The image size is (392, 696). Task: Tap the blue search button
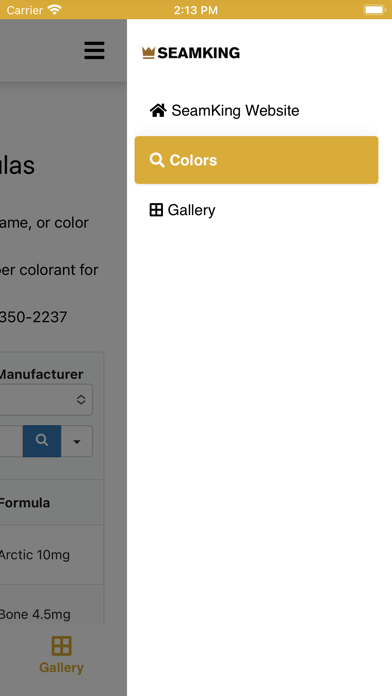(42, 441)
